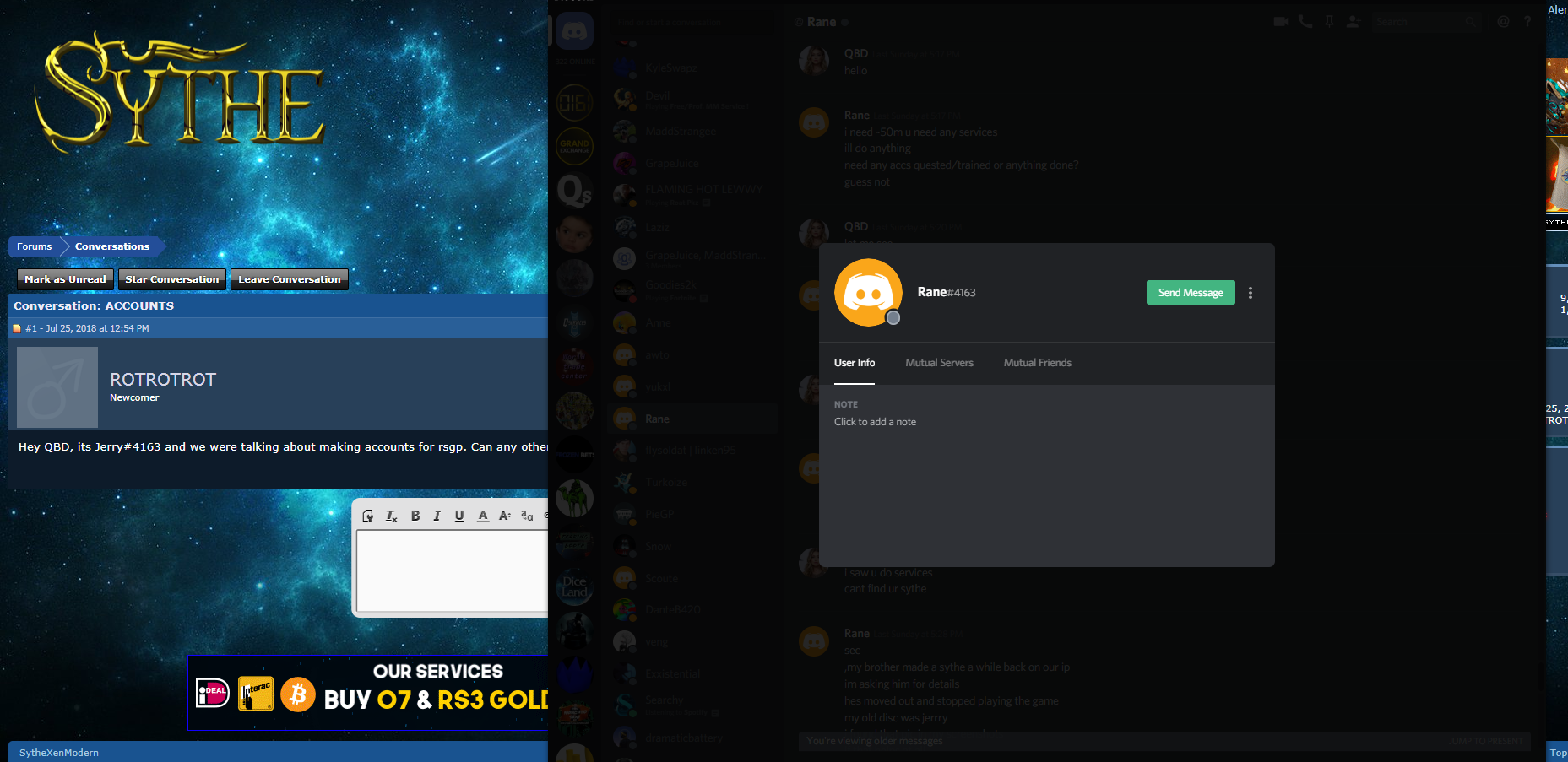Focus the forum reply text area
1568x762 pixels.
pos(453,571)
